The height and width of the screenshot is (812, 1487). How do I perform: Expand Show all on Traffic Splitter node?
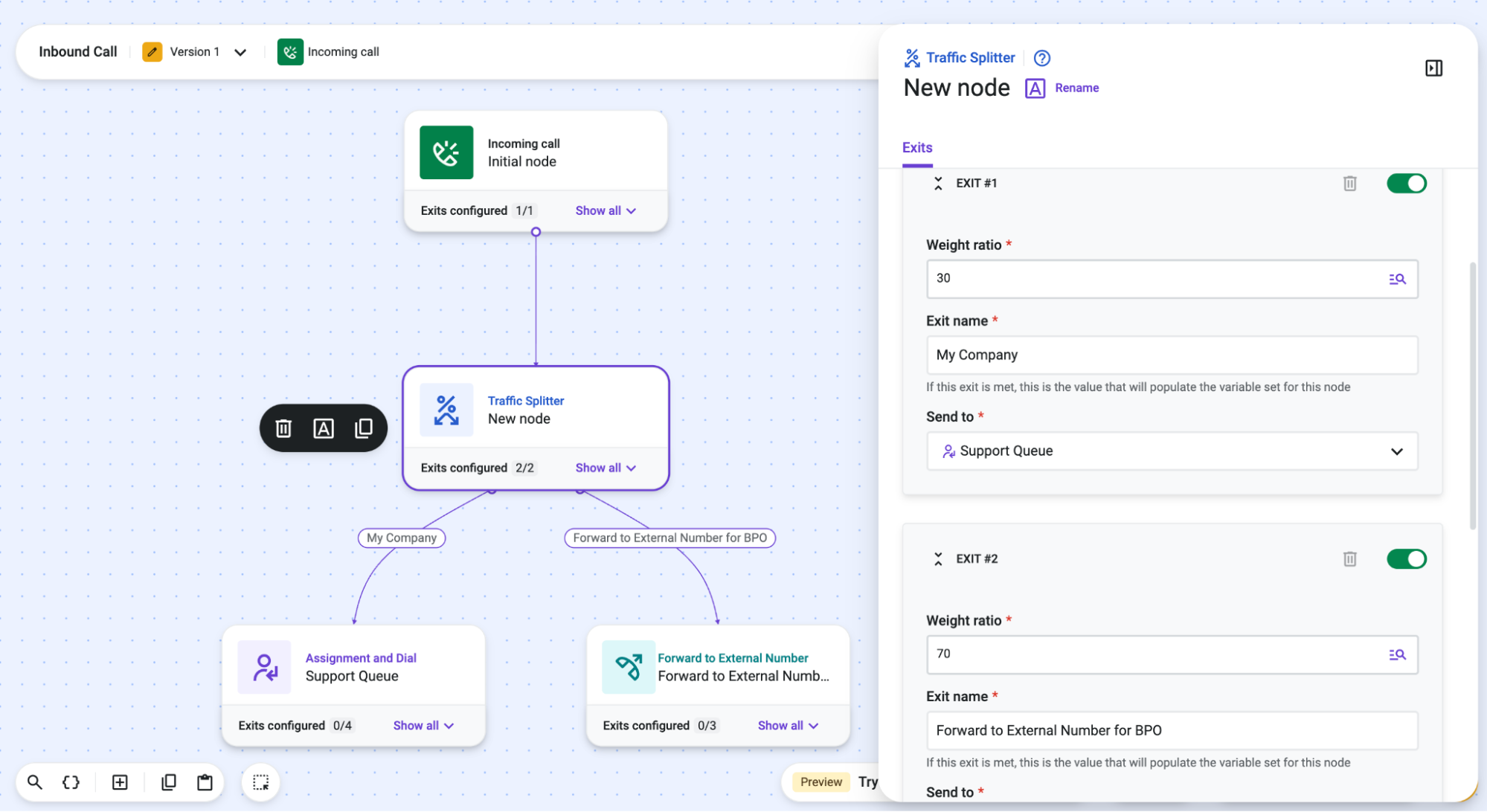tap(606, 468)
